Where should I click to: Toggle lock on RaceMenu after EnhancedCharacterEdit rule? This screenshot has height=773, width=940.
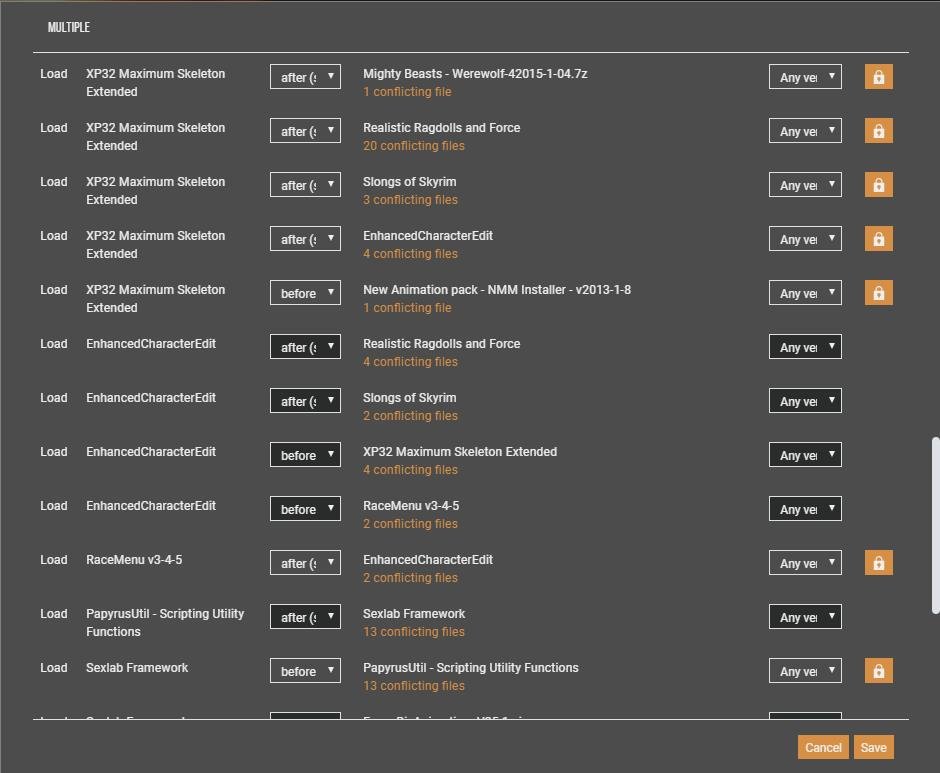point(878,563)
